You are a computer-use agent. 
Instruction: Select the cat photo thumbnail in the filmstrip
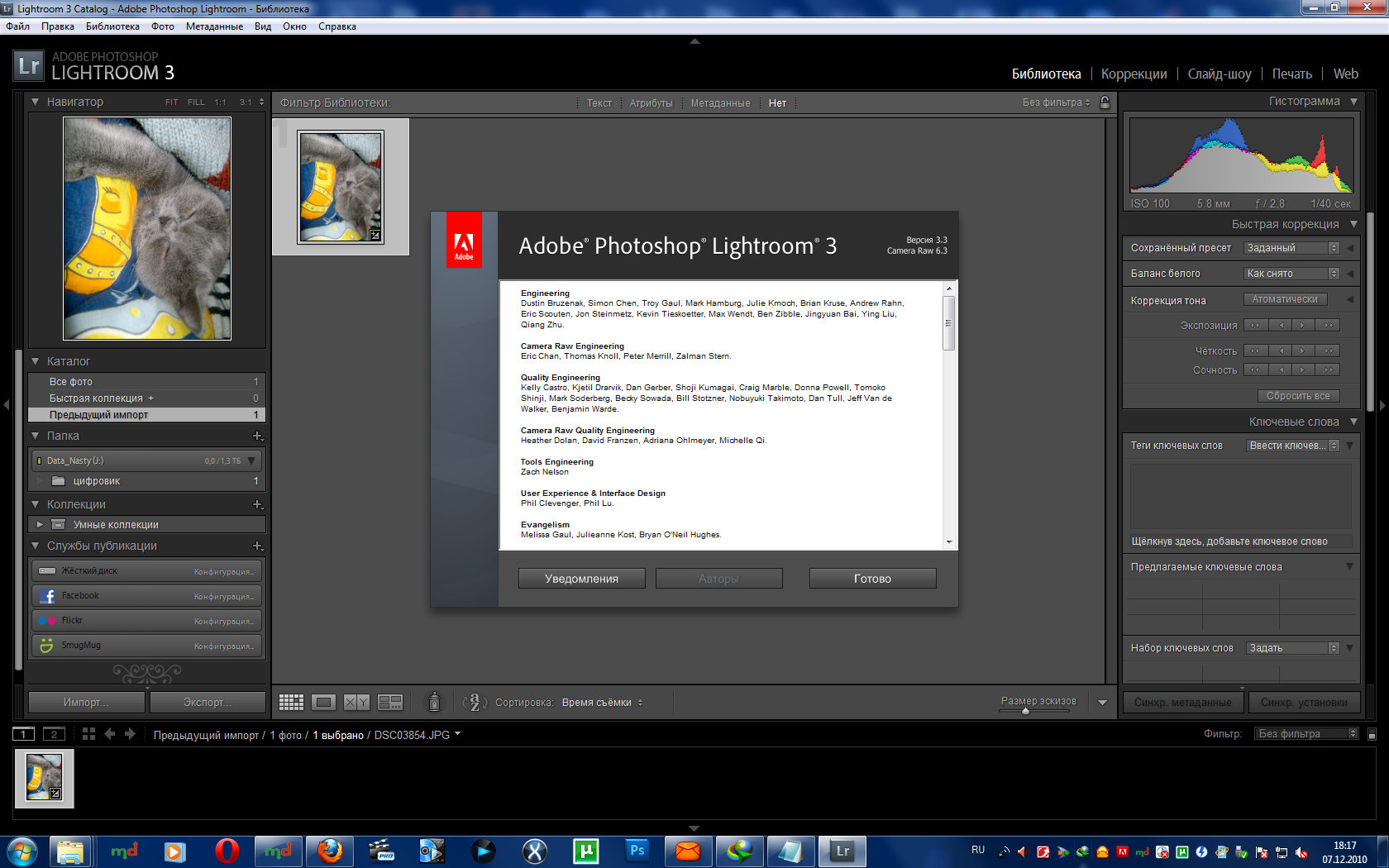44,778
